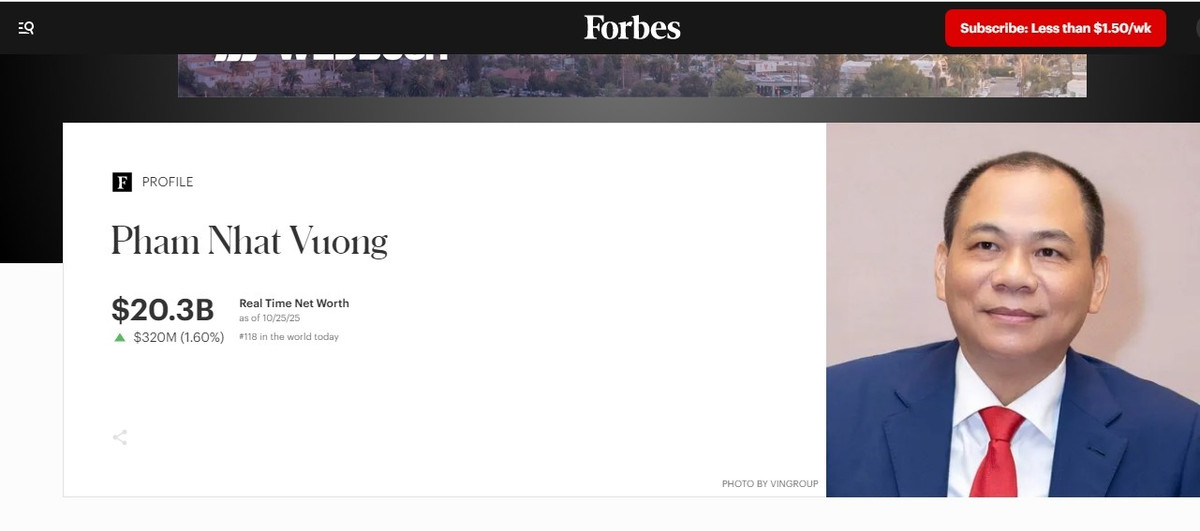
Task: Click the $320M (1.60%) change value
Action: pos(179,338)
